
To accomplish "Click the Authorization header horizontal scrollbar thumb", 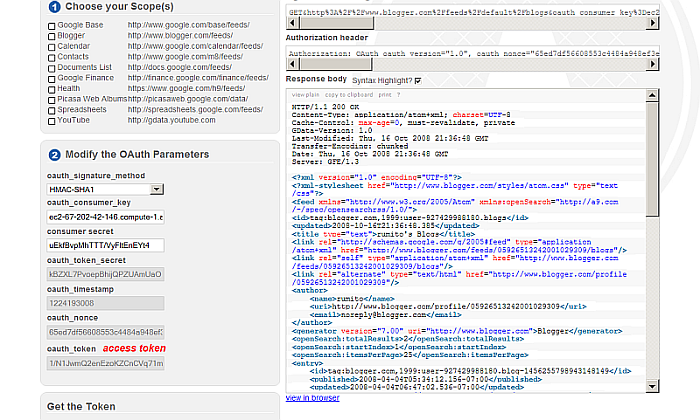I will pyautogui.click(x=336, y=64).
